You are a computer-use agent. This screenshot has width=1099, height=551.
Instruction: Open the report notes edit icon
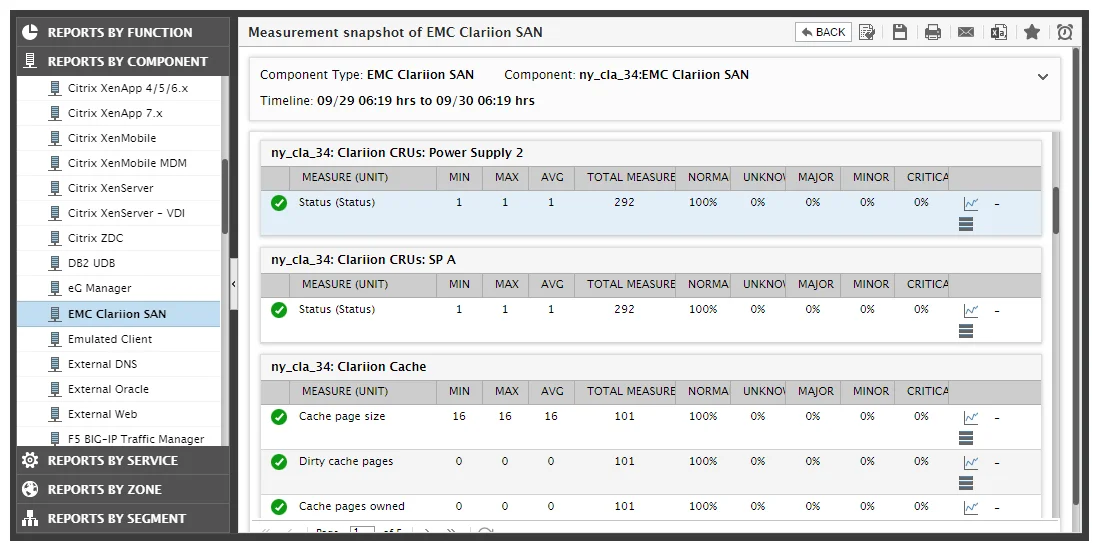pyautogui.click(x=867, y=32)
